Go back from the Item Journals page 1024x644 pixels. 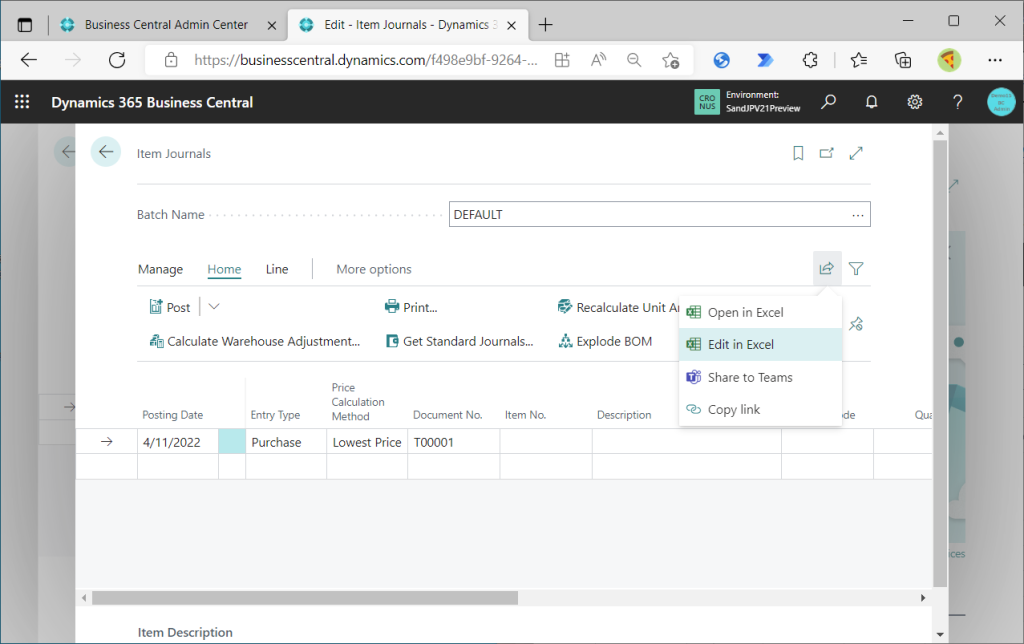(106, 152)
